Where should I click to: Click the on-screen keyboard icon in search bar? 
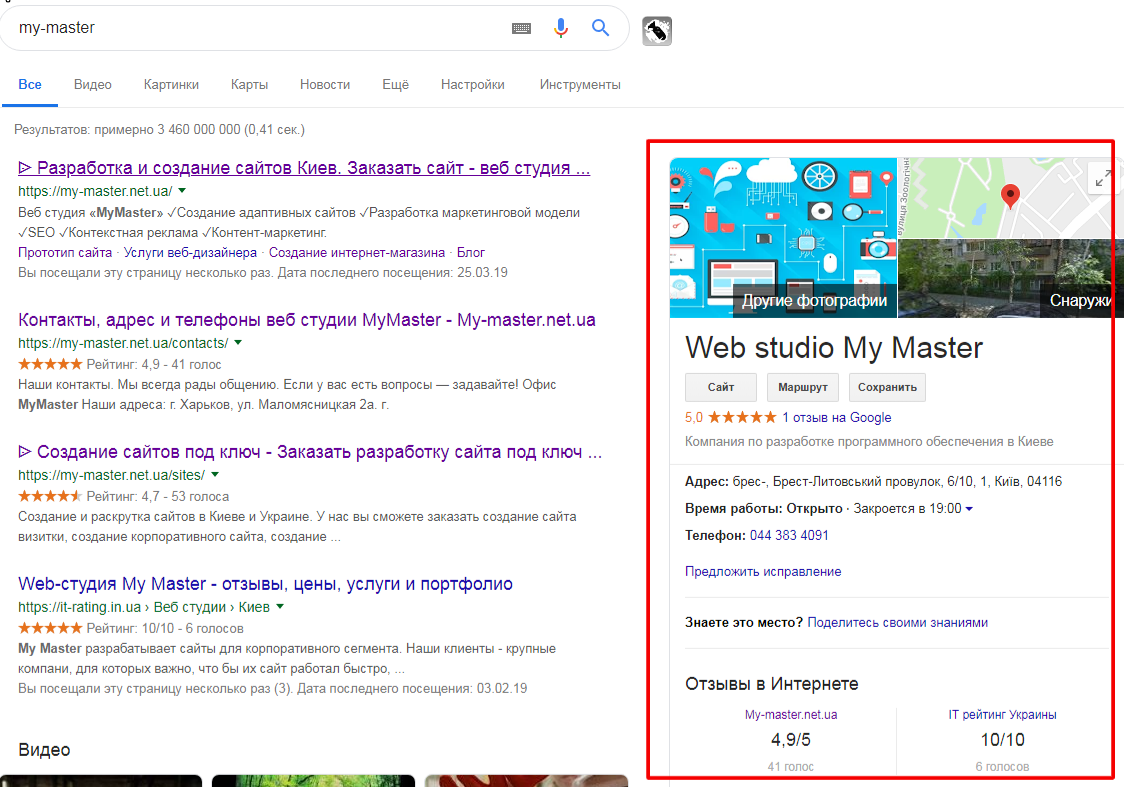click(x=521, y=28)
